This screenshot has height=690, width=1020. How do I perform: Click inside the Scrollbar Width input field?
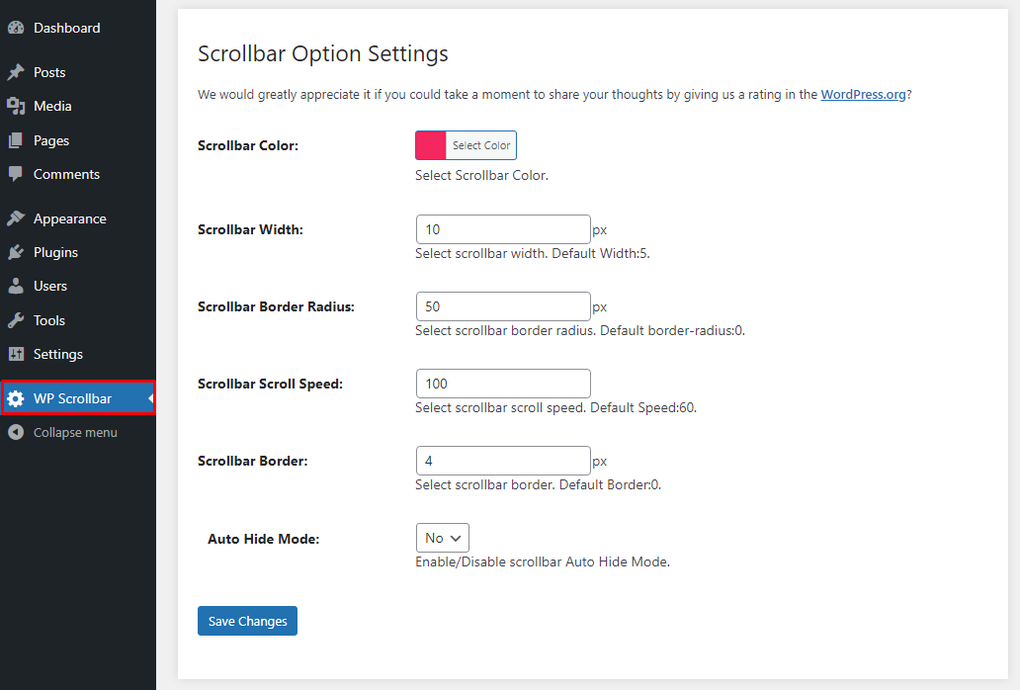pos(503,229)
